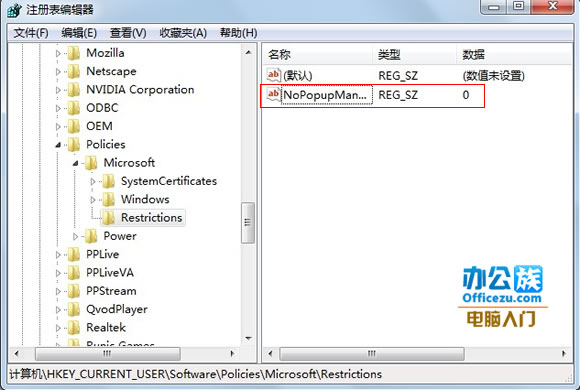
Task: Click the Registry Editor title bar icon
Action: [15, 10]
